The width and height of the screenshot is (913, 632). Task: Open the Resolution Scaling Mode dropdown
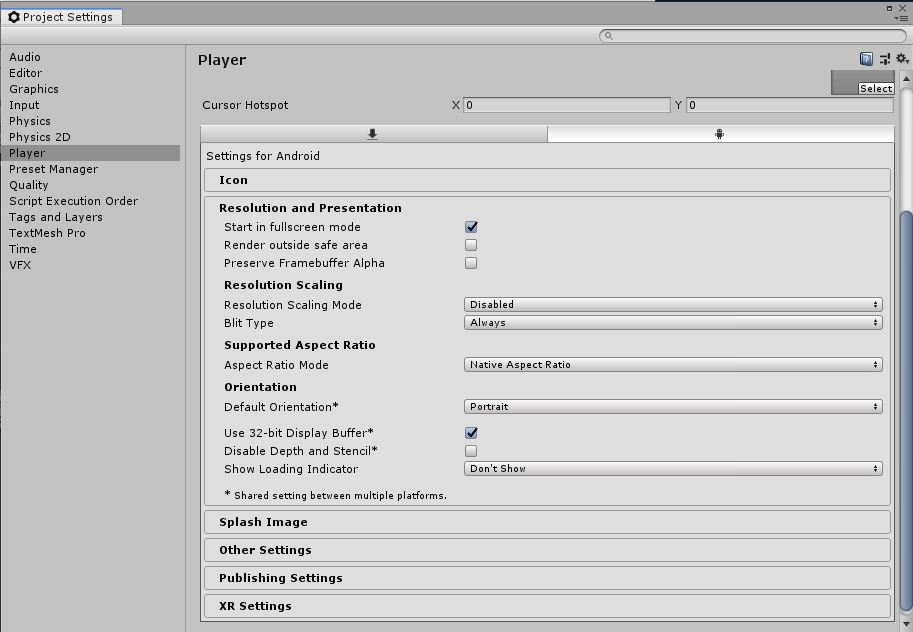[672, 304]
